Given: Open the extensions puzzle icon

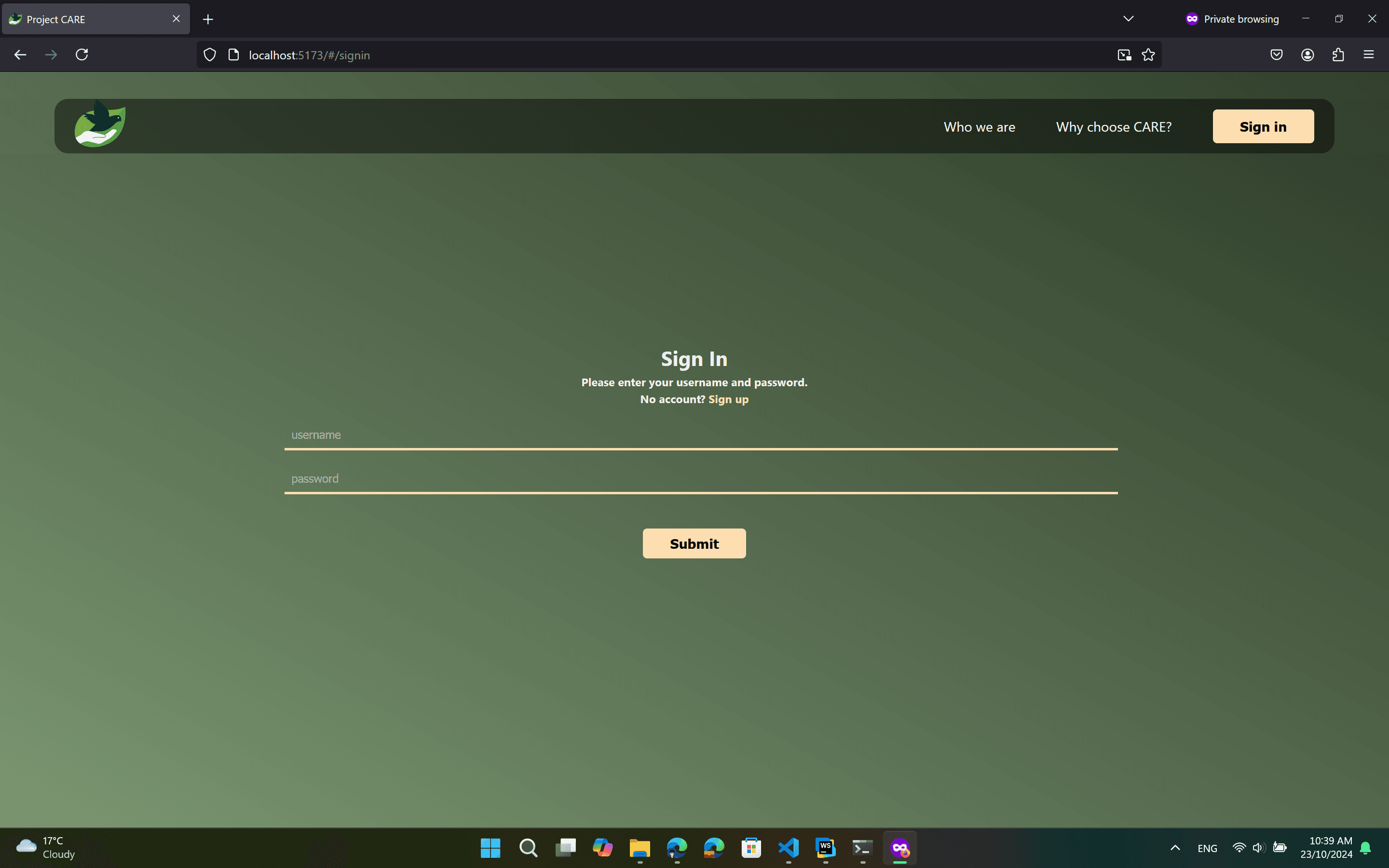Looking at the screenshot, I should (1338, 54).
